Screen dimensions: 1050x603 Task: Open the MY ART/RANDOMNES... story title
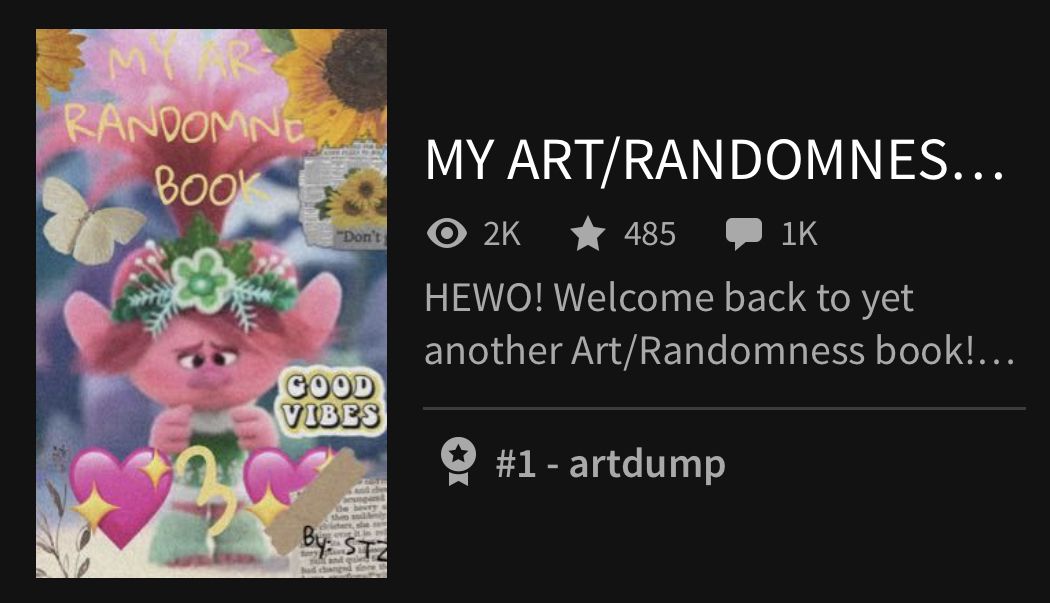(715, 161)
